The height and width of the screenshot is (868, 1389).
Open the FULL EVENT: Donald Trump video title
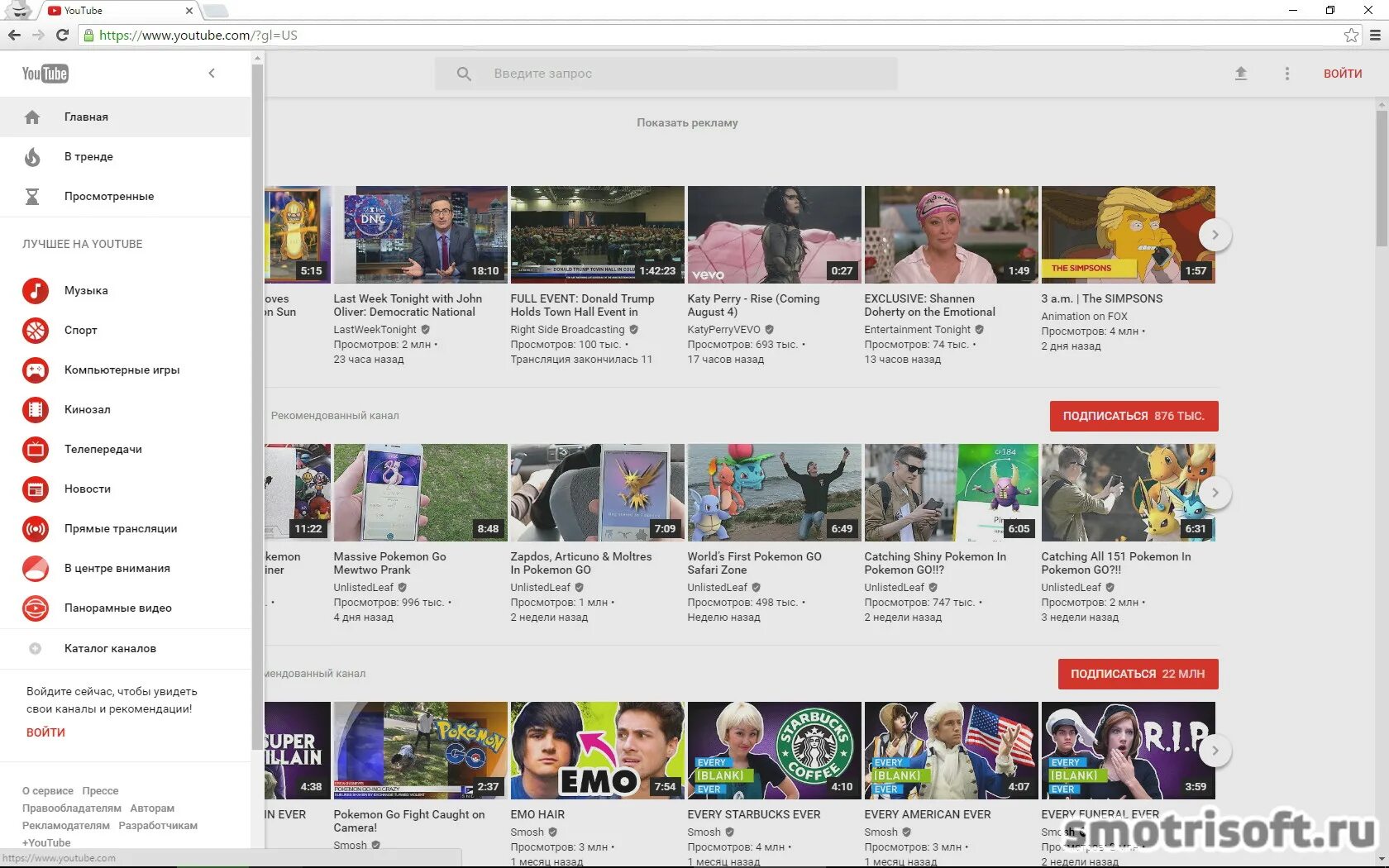point(582,305)
